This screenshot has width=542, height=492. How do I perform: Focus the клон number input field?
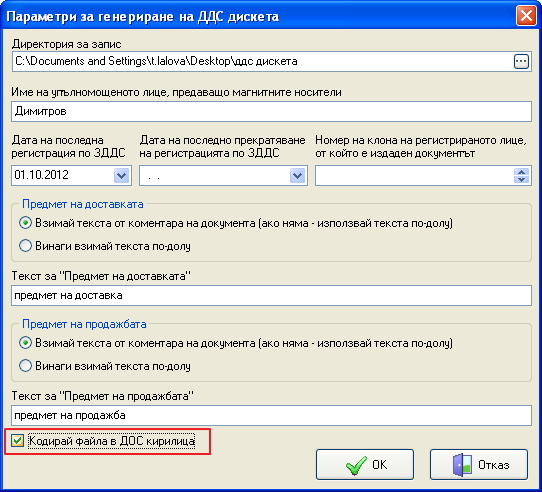[x=414, y=175]
